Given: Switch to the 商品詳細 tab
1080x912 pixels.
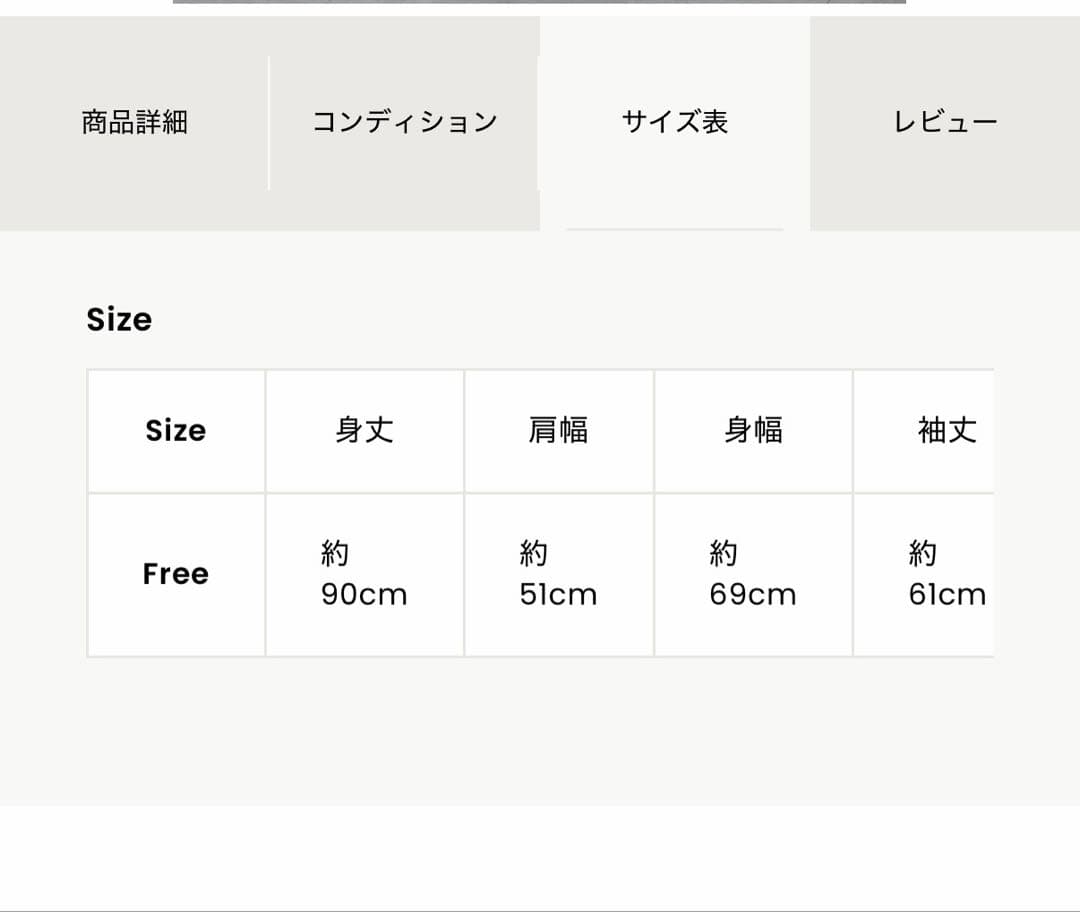Looking at the screenshot, I should (x=134, y=121).
